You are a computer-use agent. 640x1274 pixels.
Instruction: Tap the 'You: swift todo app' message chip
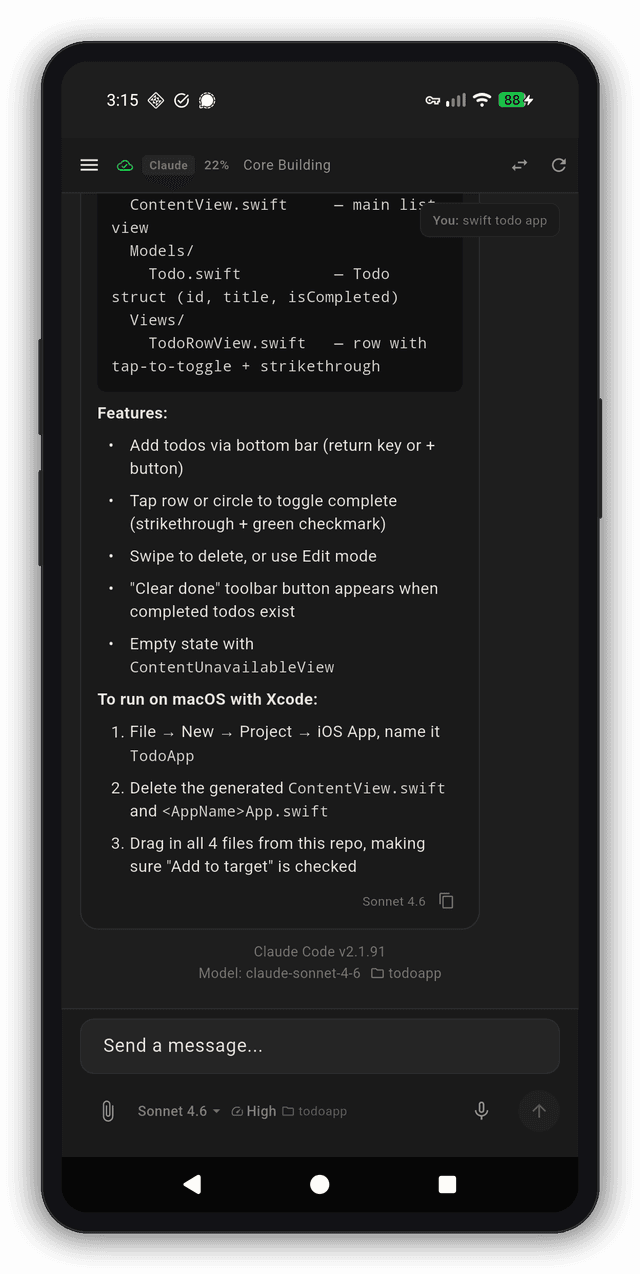489,220
